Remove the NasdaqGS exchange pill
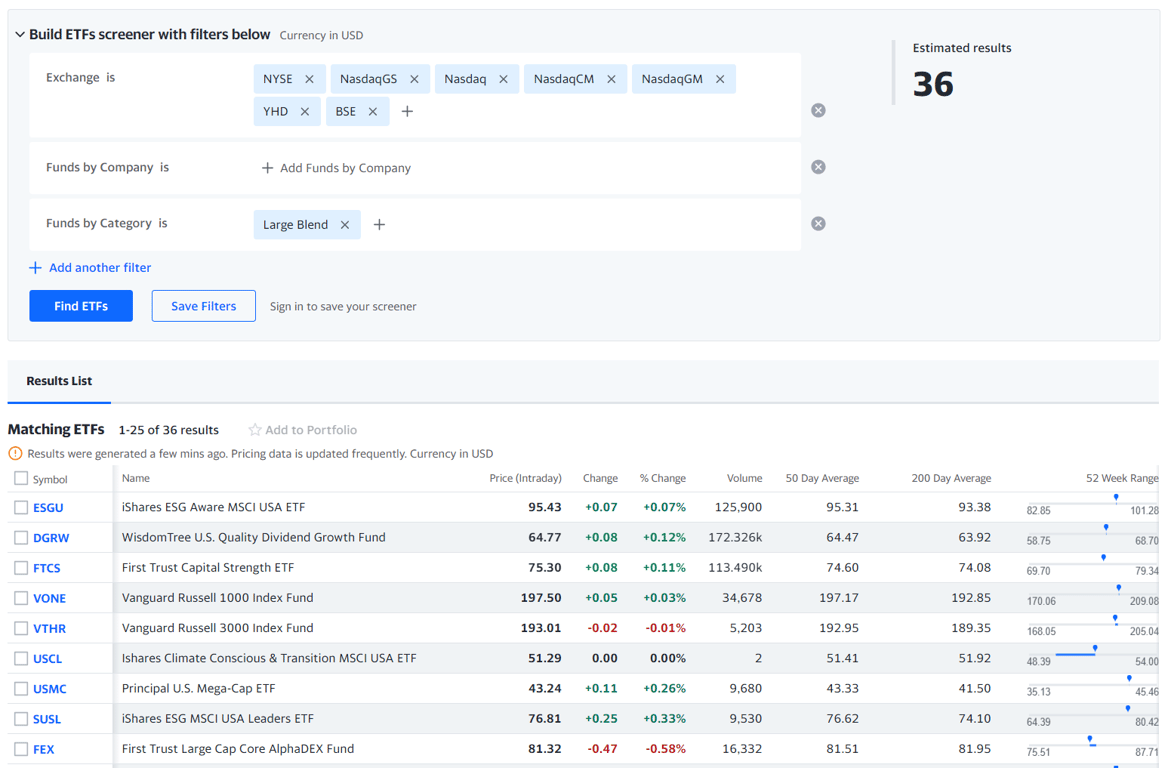The image size is (1168, 768). coord(414,78)
